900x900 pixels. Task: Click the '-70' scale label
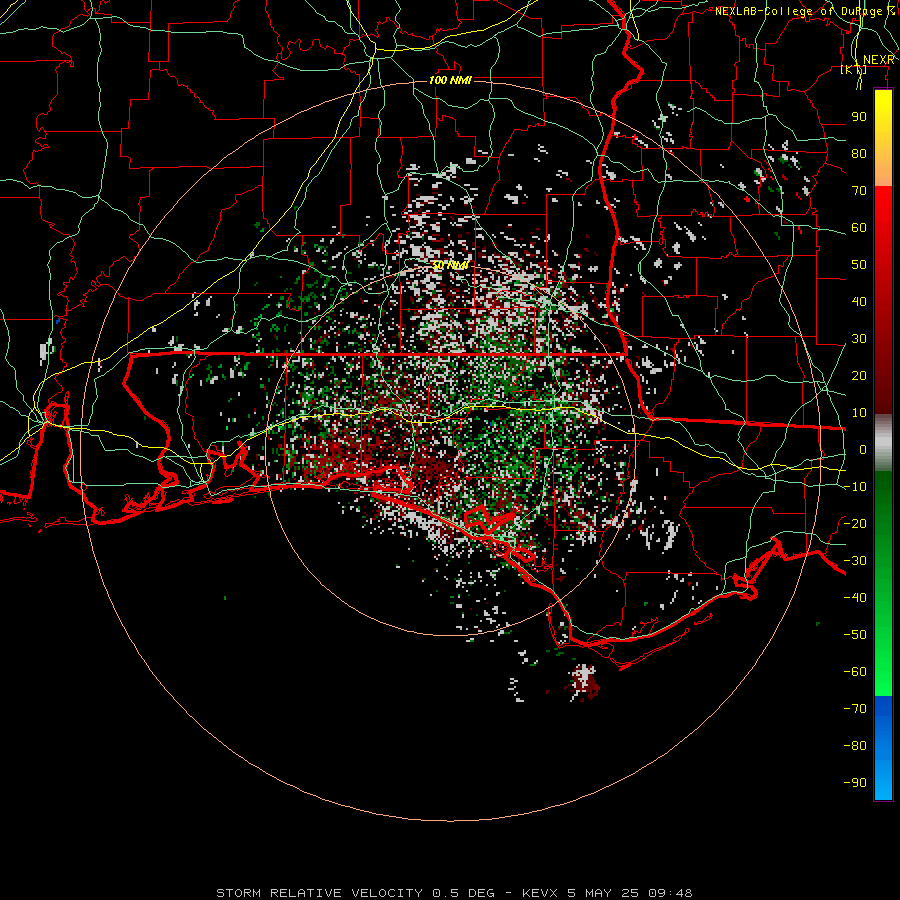tap(855, 709)
